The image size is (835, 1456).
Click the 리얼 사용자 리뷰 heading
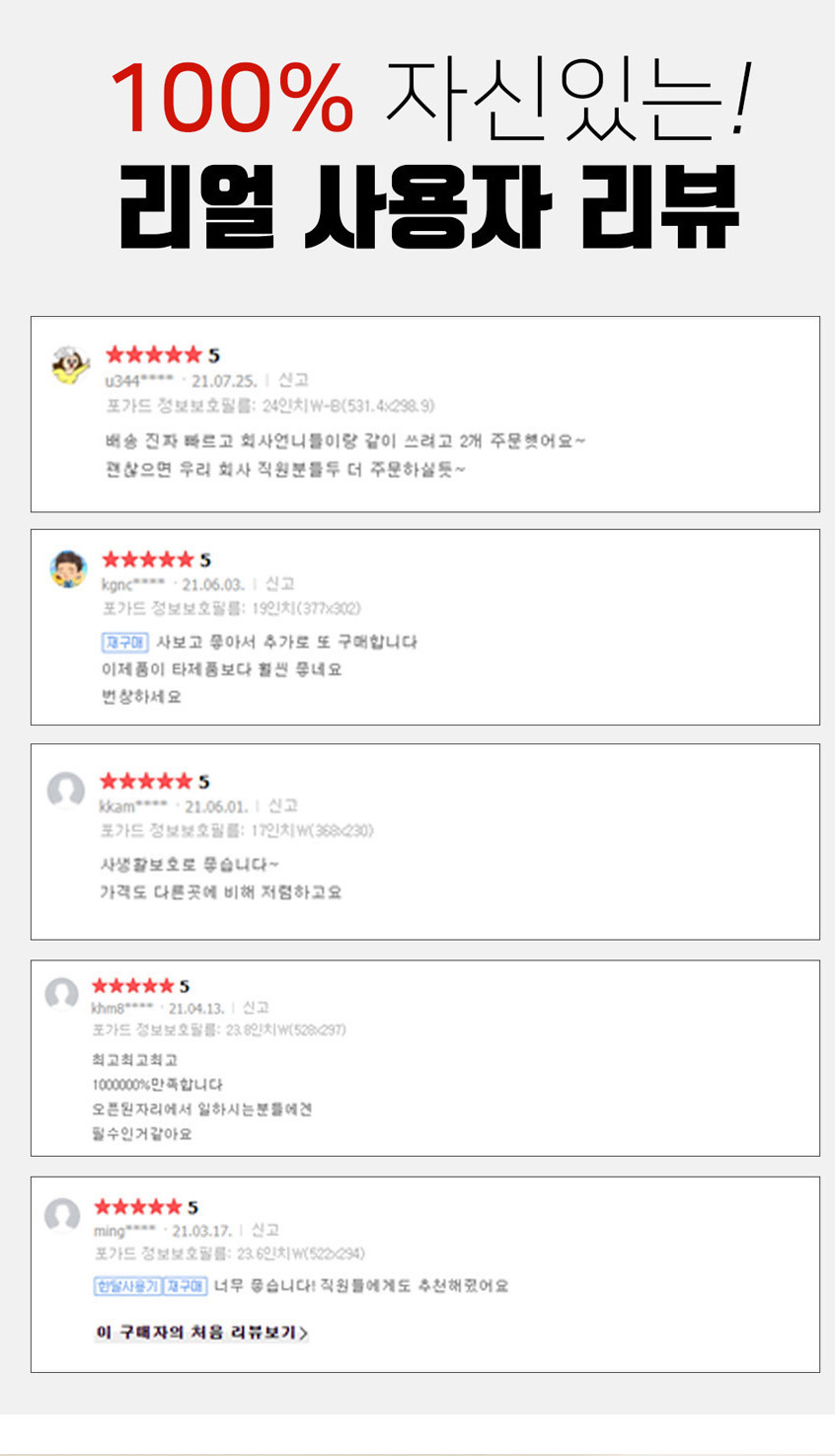[x=428, y=208]
